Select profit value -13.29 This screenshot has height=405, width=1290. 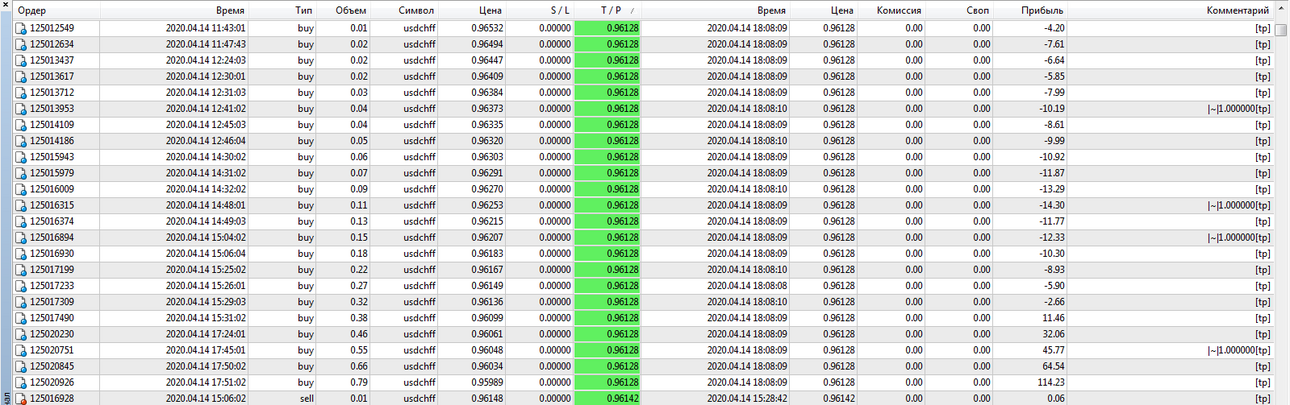pyautogui.click(x=1048, y=189)
